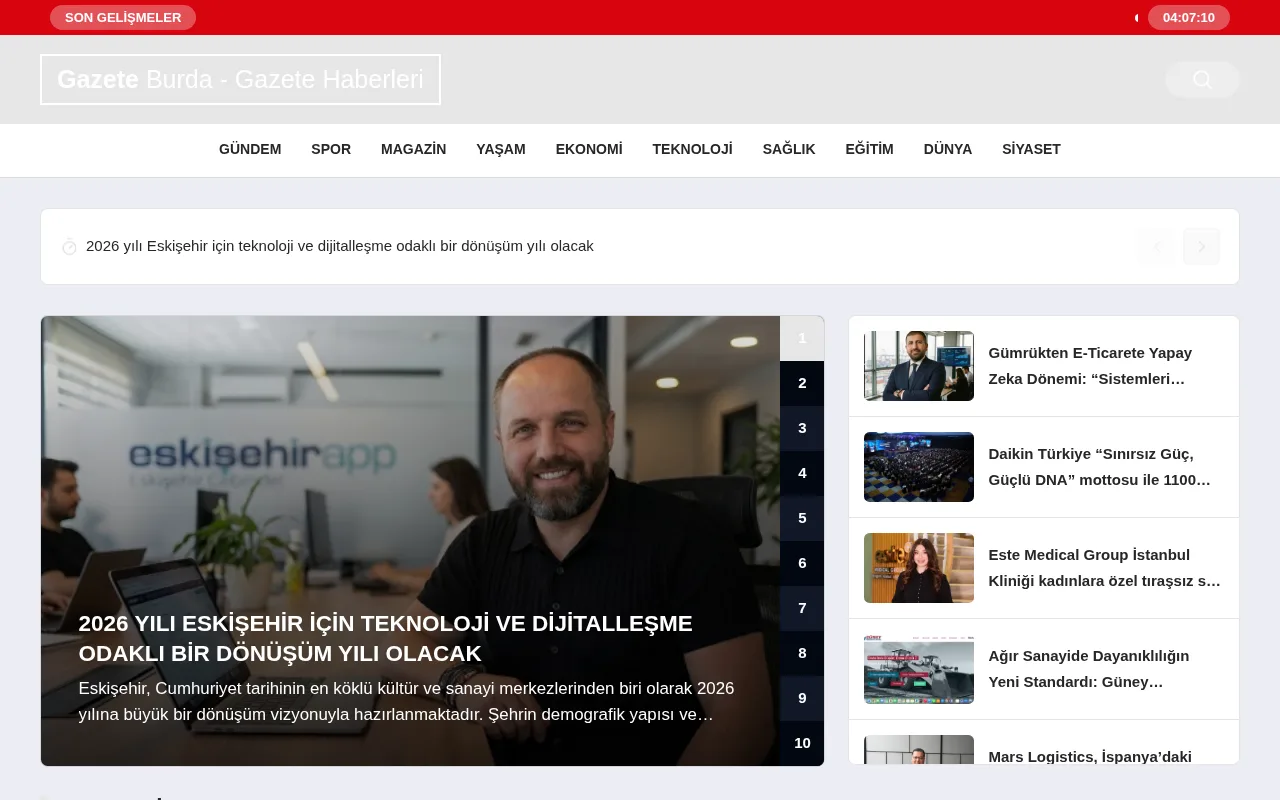The width and height of the screenshot is (1280, 800).
Task: Click the Este Medical Group article thumbnail
Action: point(918,567)
